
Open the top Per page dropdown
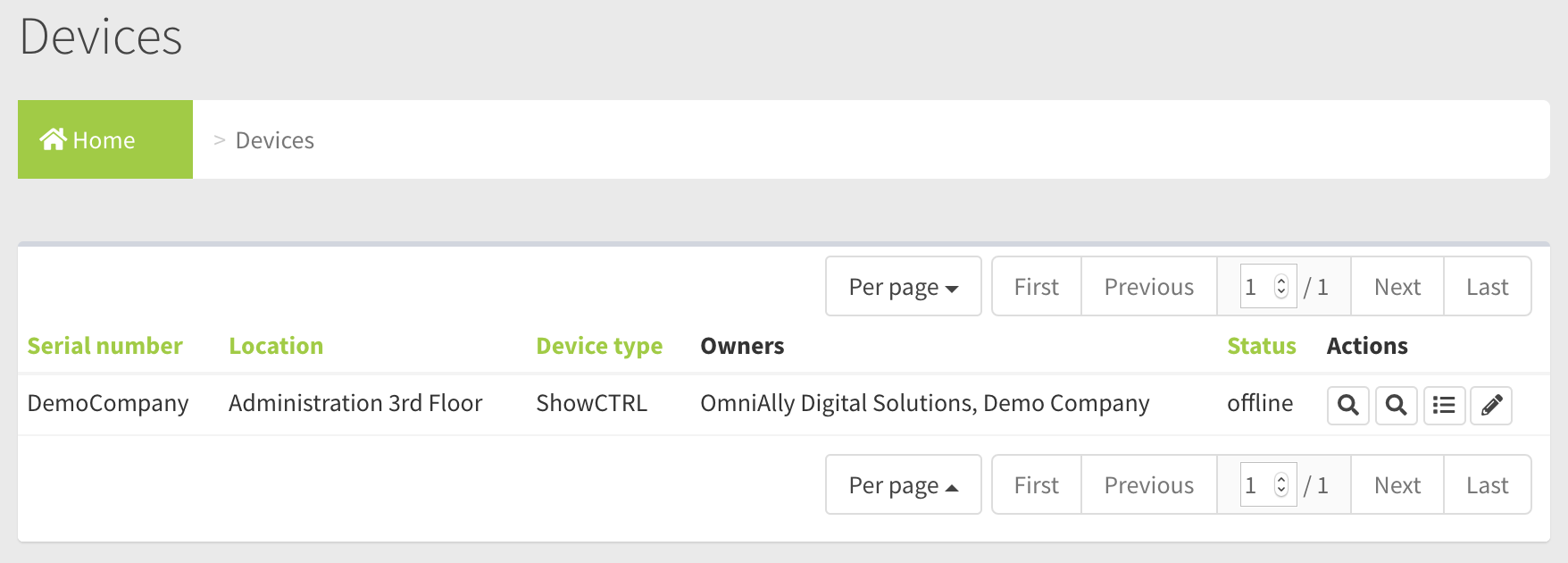click(x=904, y=287)
